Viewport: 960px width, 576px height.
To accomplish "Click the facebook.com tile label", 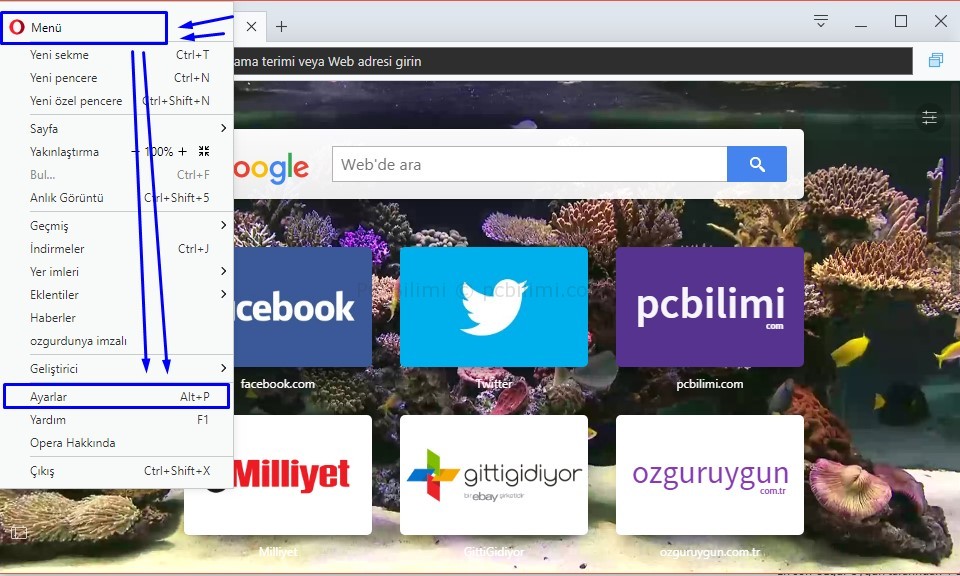I will [x=278, y=384].
